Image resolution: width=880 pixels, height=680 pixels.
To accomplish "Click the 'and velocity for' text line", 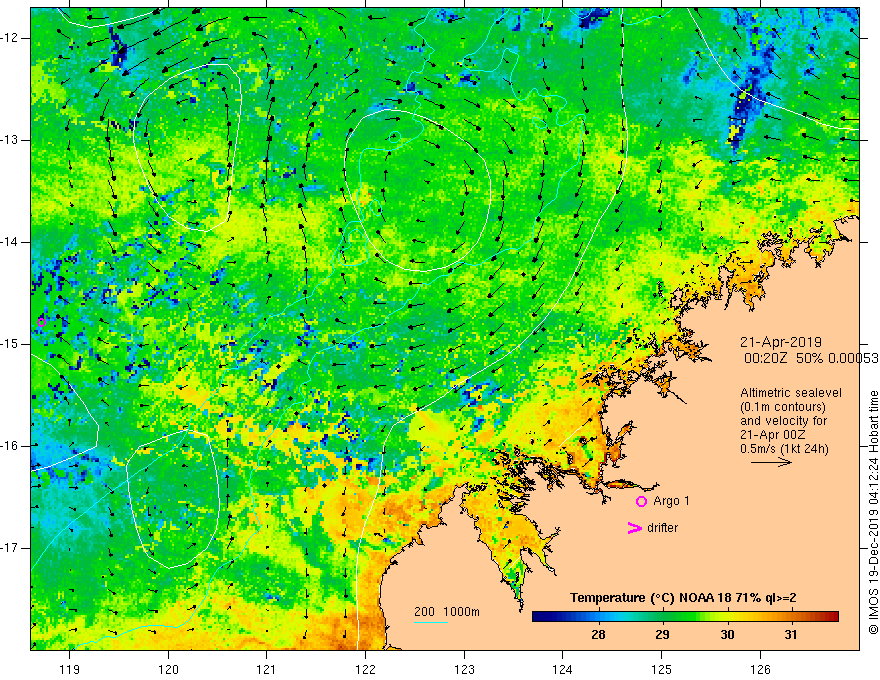I will pos(783,421).
